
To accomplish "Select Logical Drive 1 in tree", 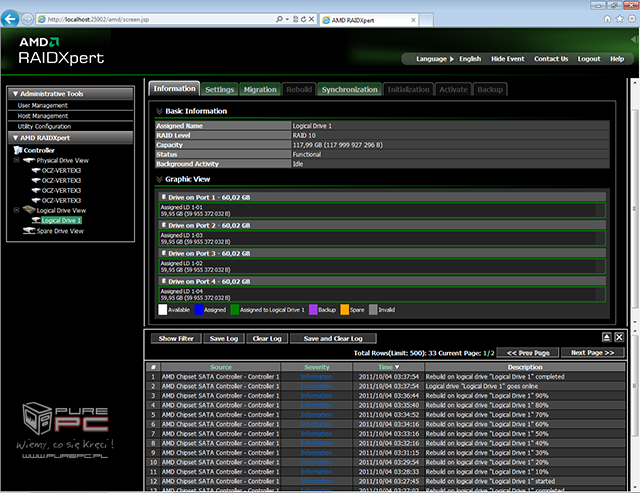I will 61,220.
